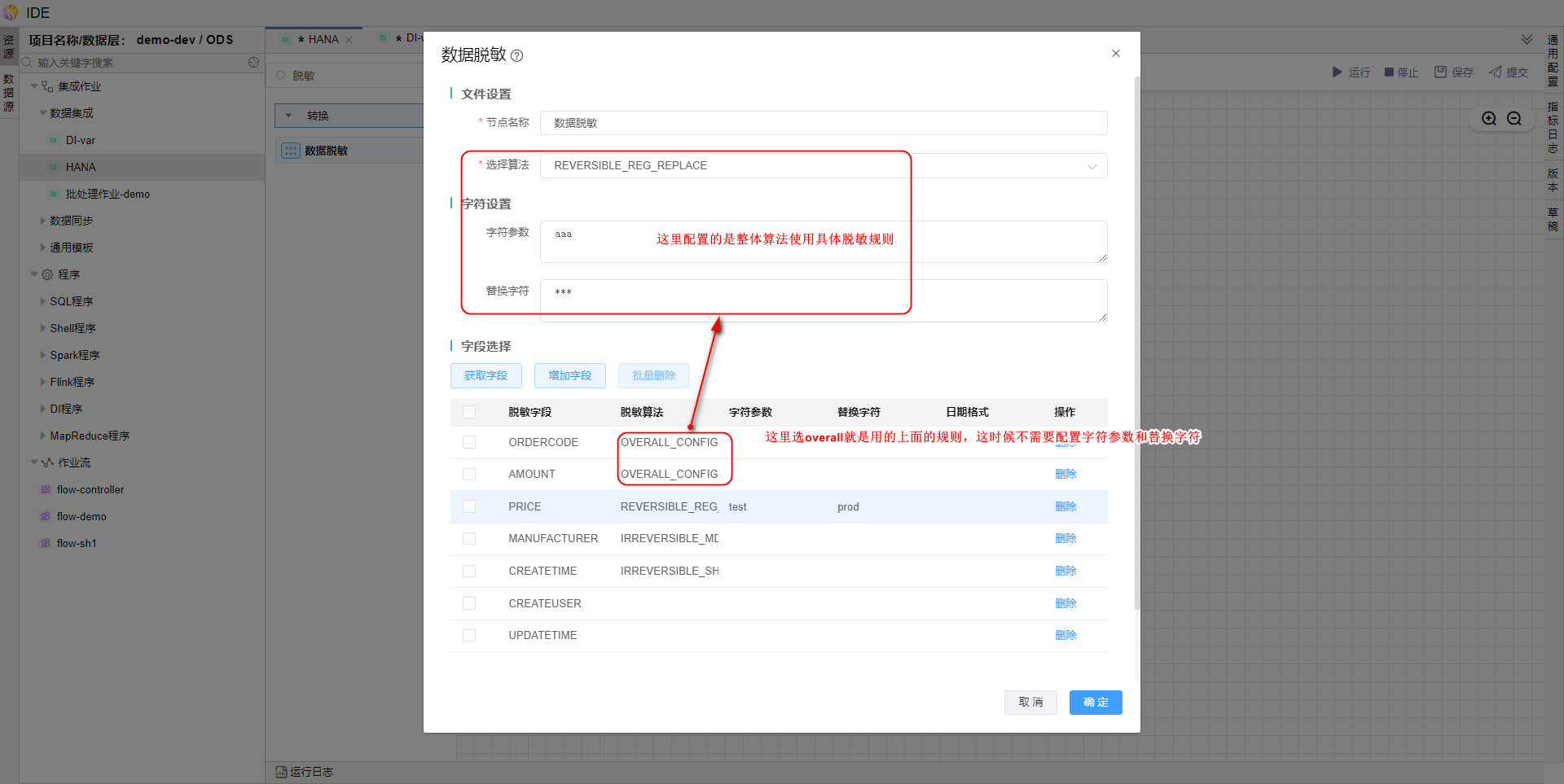
Task: Click the locate icon in search bar
Action: tap(253, 63)
